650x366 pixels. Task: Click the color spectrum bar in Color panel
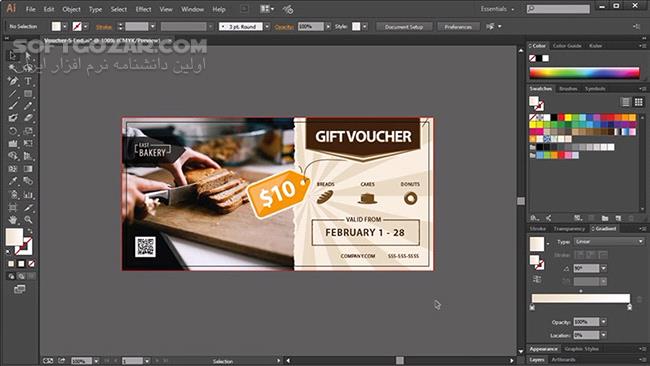585,73
